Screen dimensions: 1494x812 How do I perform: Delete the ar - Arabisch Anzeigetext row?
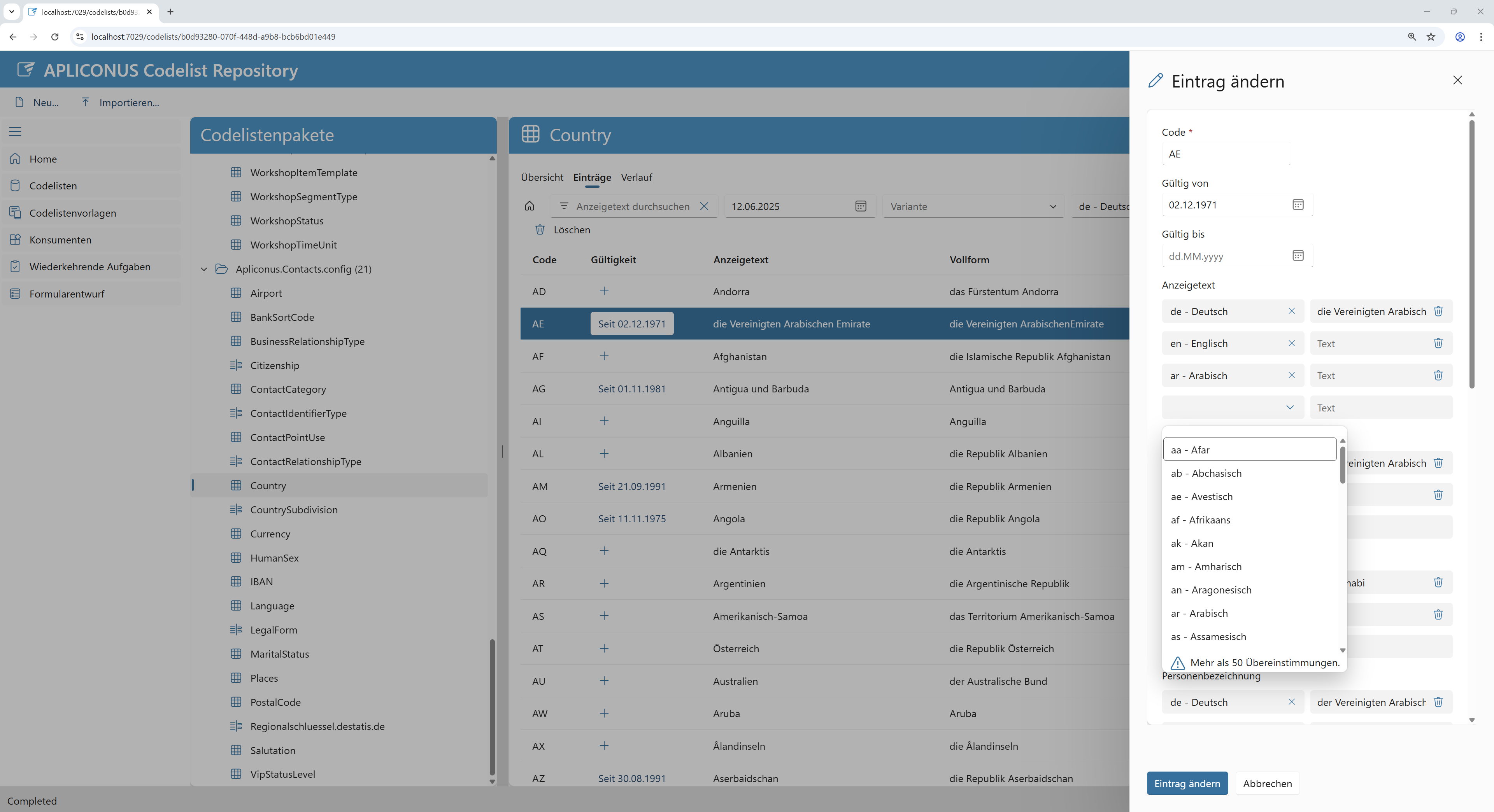tap(1438, 376)
